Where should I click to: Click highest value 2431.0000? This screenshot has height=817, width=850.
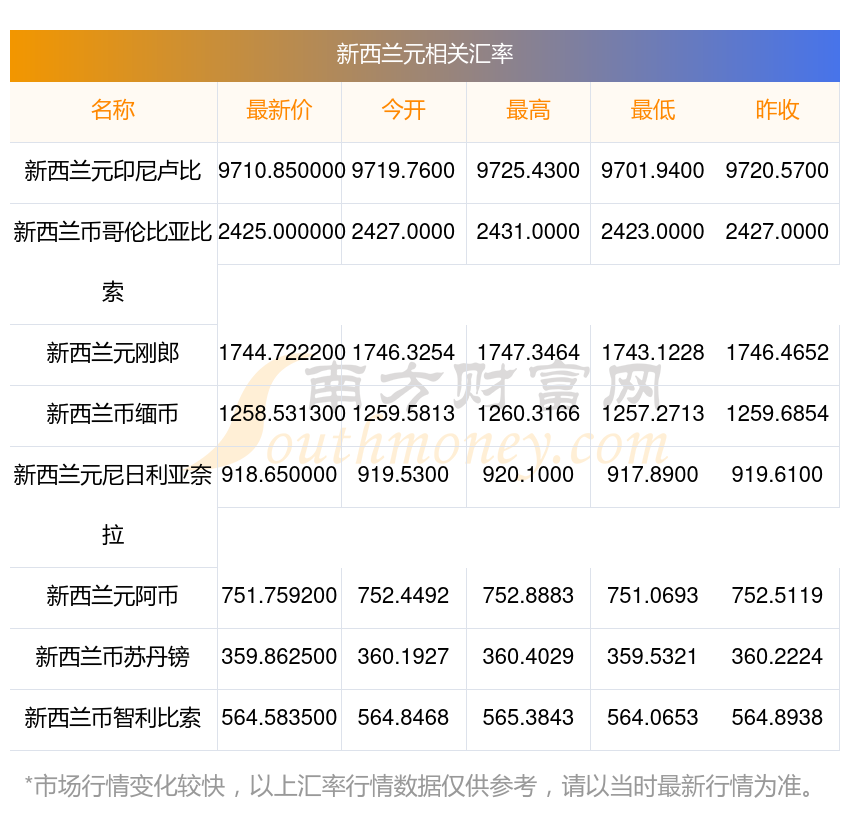coord(528,232)
